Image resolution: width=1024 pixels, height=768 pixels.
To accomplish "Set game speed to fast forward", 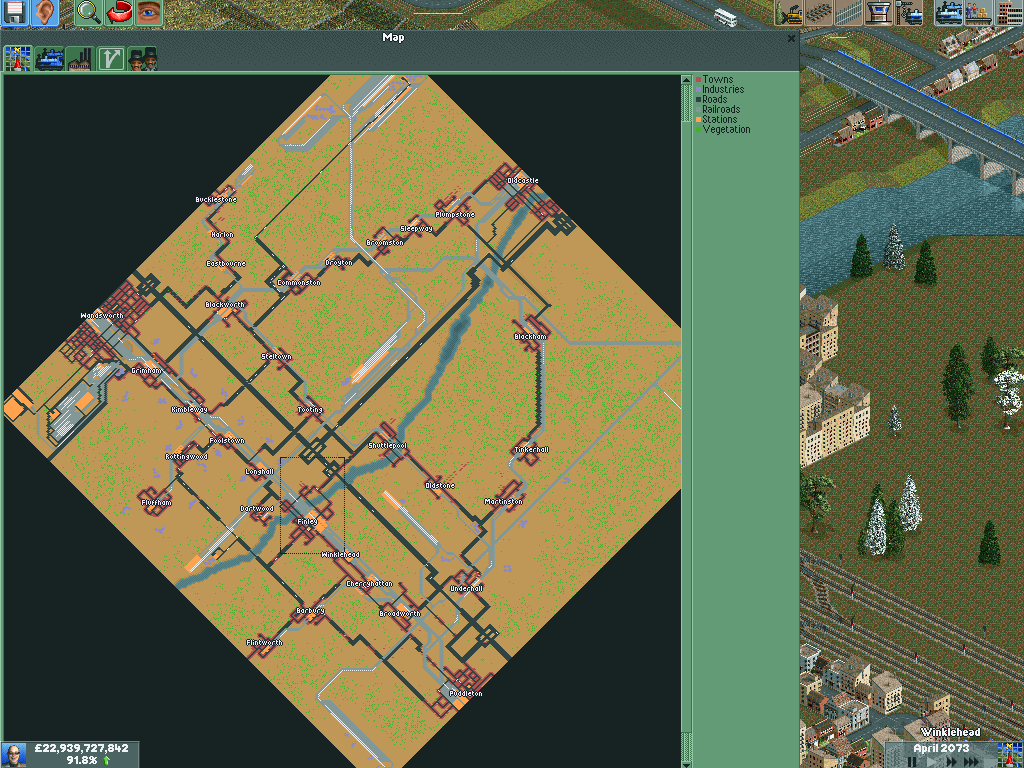I will (951, 761).
